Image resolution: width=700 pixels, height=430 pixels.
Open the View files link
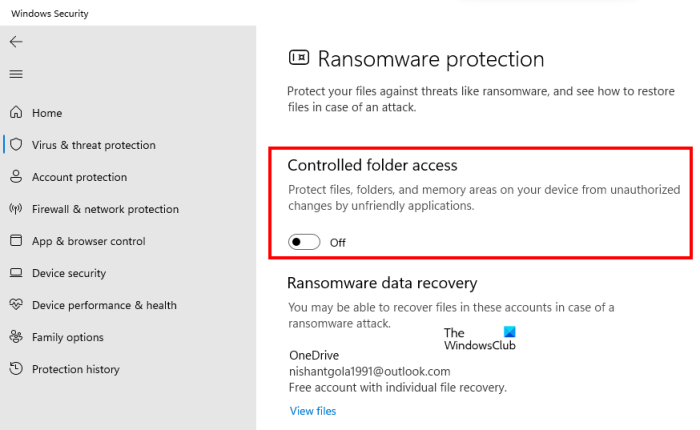pyautogui.click(x=313, y=411)
